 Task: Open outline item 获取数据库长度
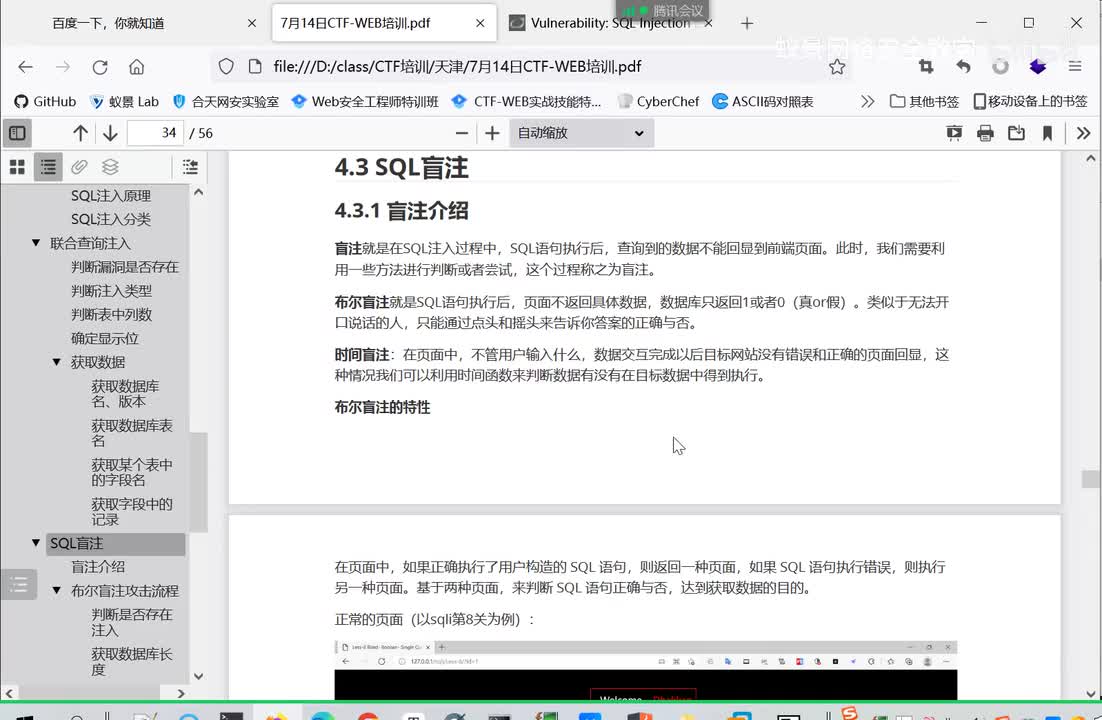[x=131, y=662]
